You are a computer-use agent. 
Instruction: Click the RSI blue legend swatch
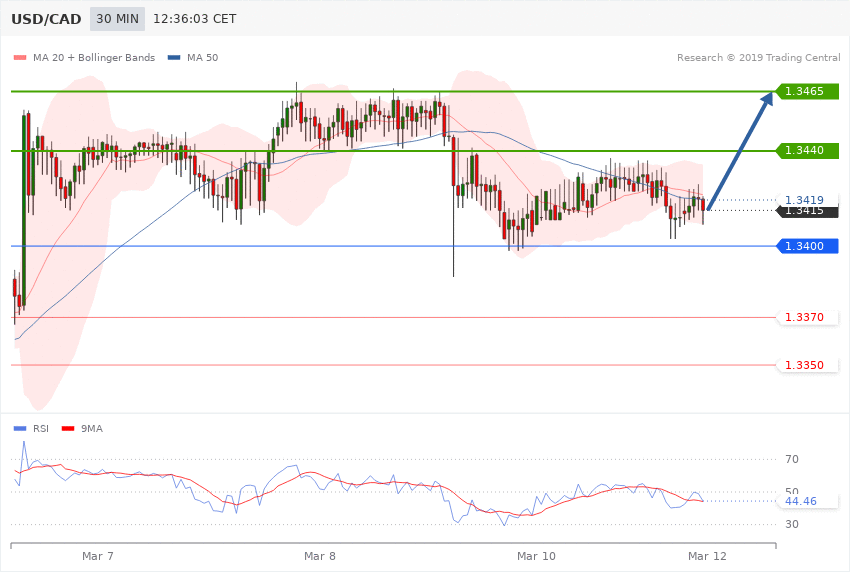[20, 429]
